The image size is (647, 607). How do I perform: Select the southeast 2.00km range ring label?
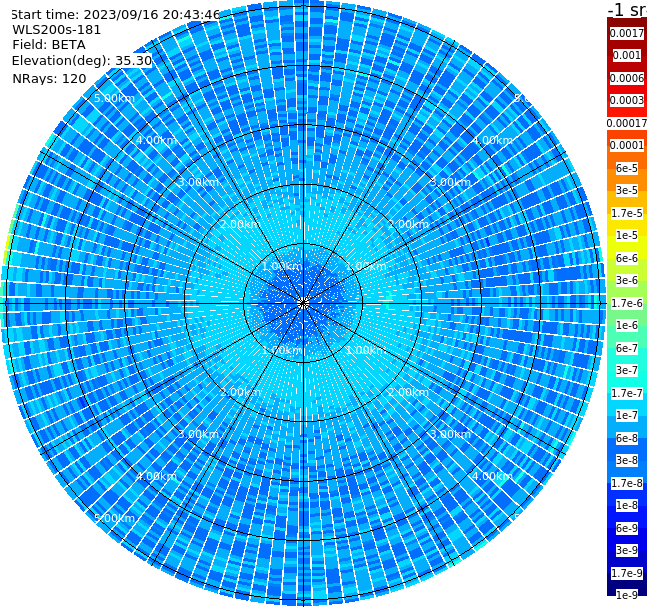click(408, 392)
